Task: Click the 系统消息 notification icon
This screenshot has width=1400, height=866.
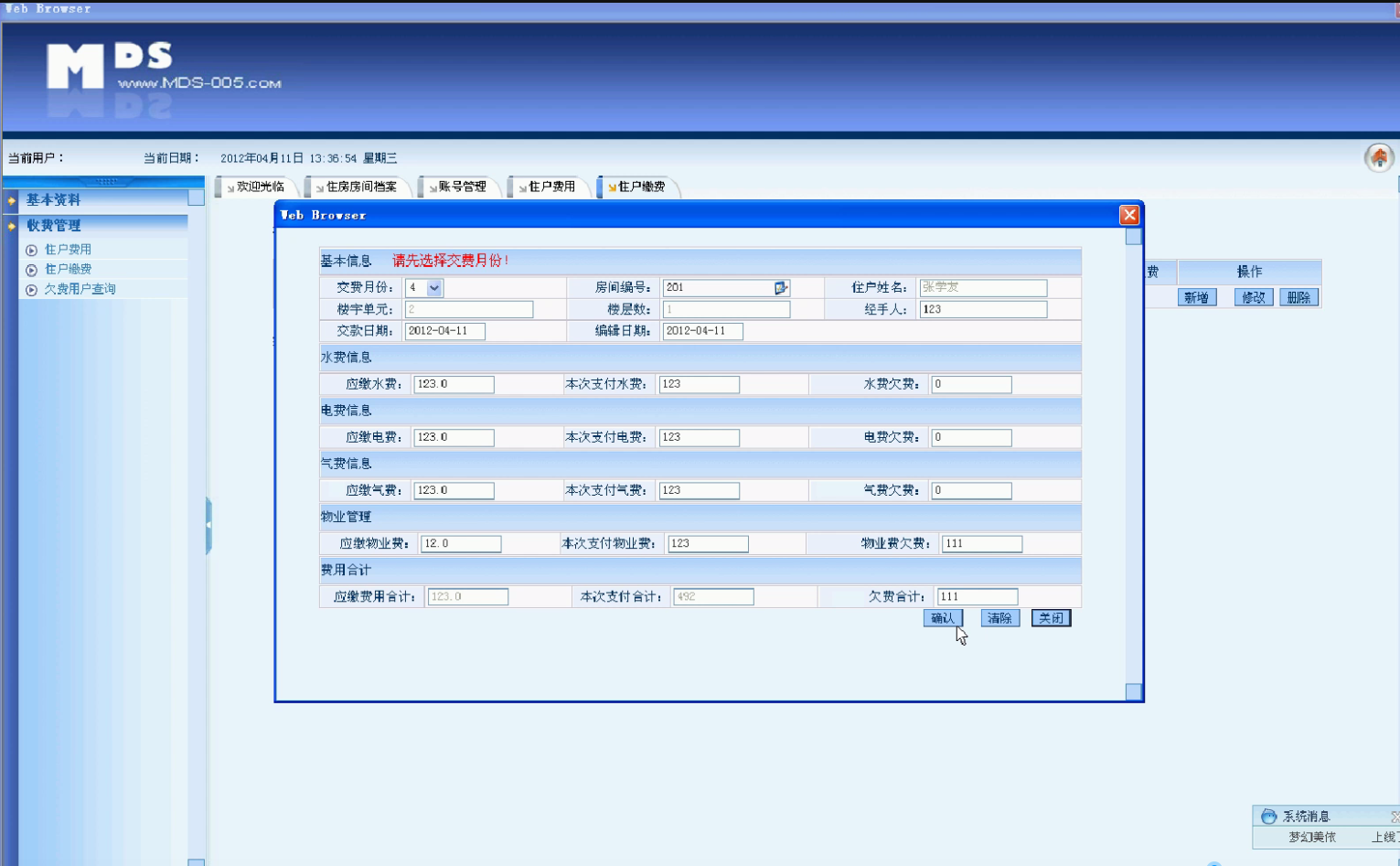Action: pyautogui.click(x=1268, y=816)
